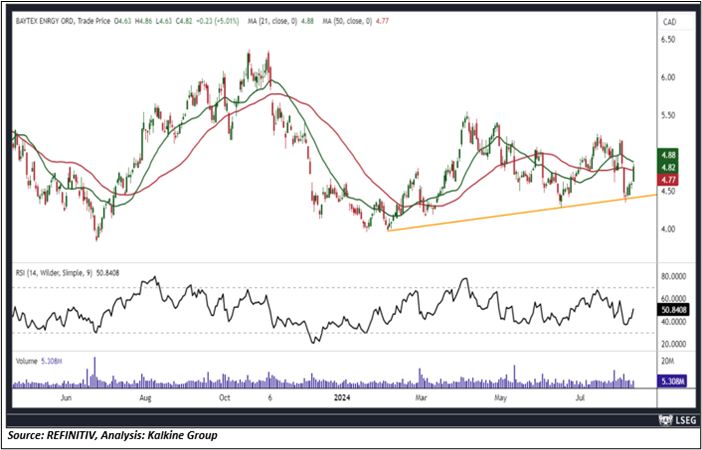Click the LSEG logo
Viewport: 702px width, 450px height.
678,420
